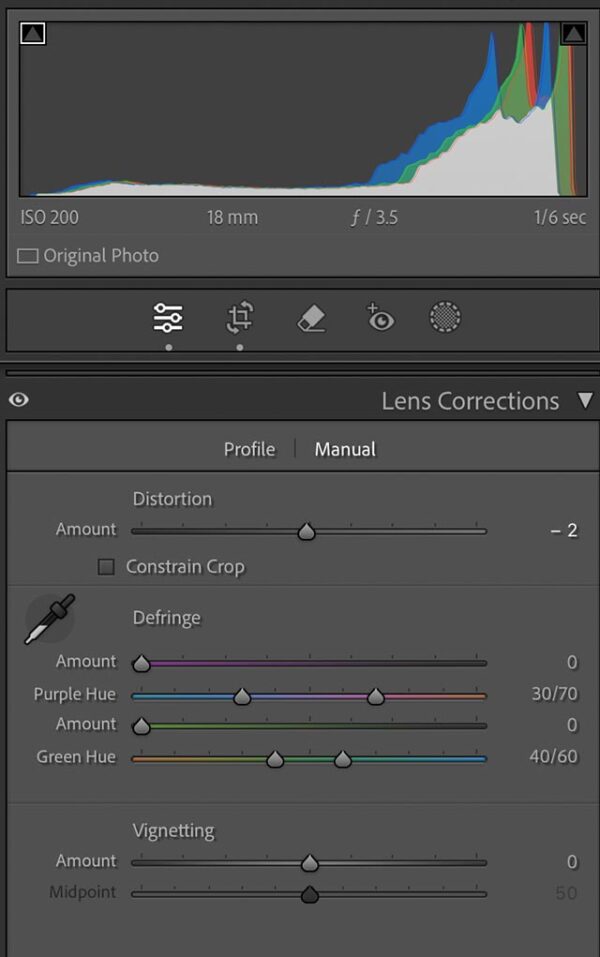Select the Edit adjustments tool
The height and width of the screenshot is (957, 600).
[168, 316]
